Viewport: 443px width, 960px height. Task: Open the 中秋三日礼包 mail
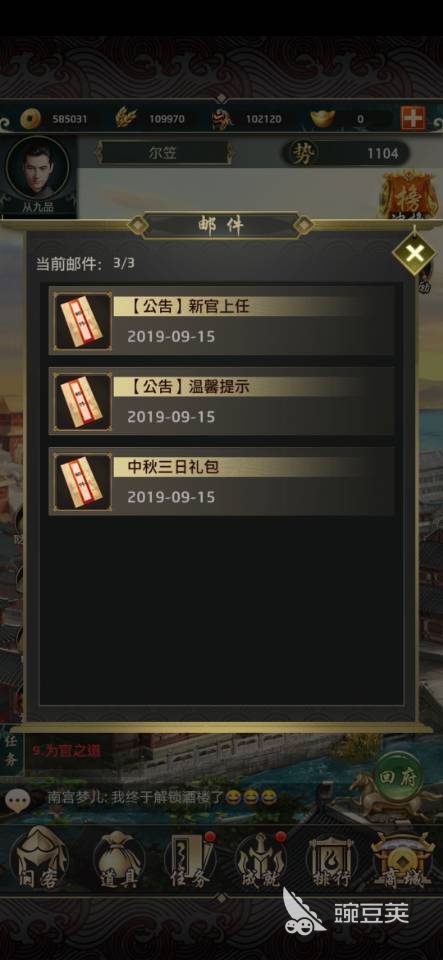point(222,481)
